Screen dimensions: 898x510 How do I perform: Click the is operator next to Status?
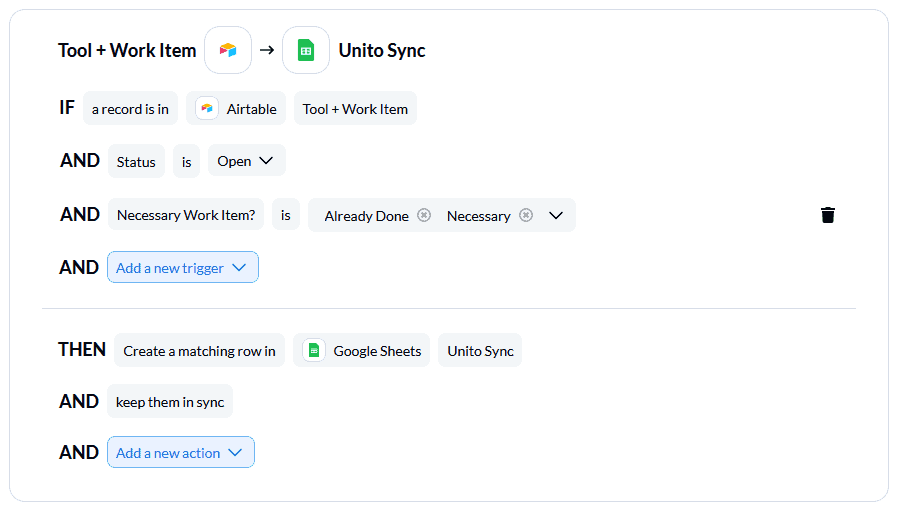[x=186, y=161]
